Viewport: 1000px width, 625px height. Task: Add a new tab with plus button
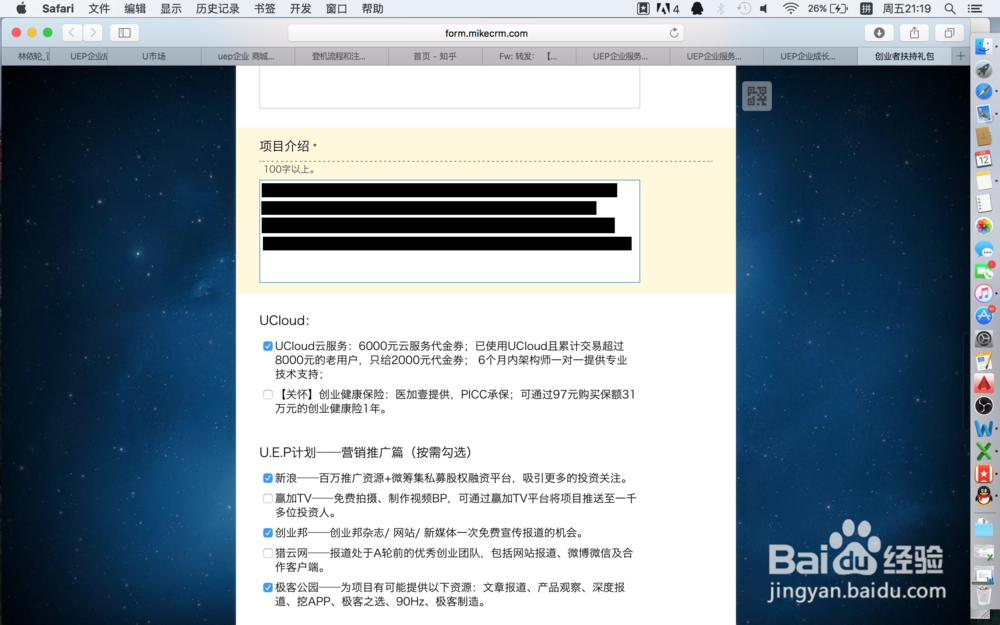[960, 56]
